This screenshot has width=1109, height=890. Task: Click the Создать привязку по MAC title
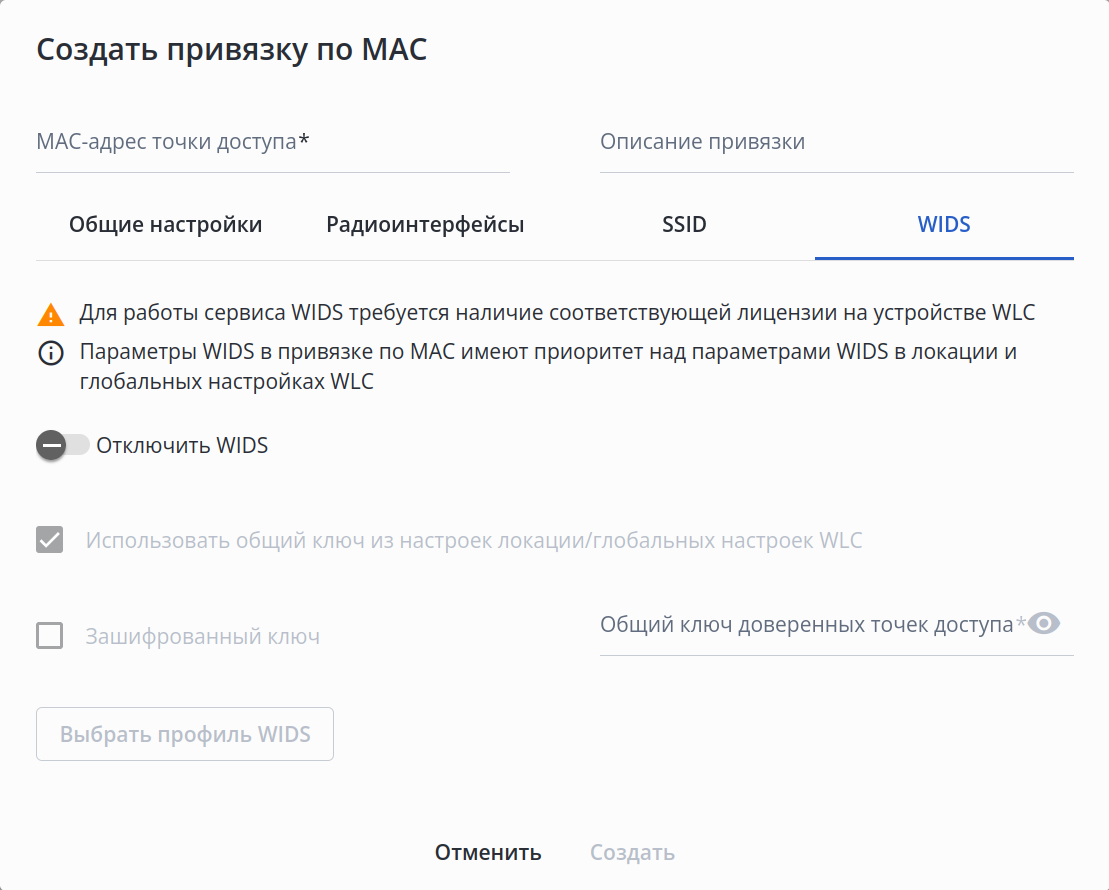tap(232, 50)
